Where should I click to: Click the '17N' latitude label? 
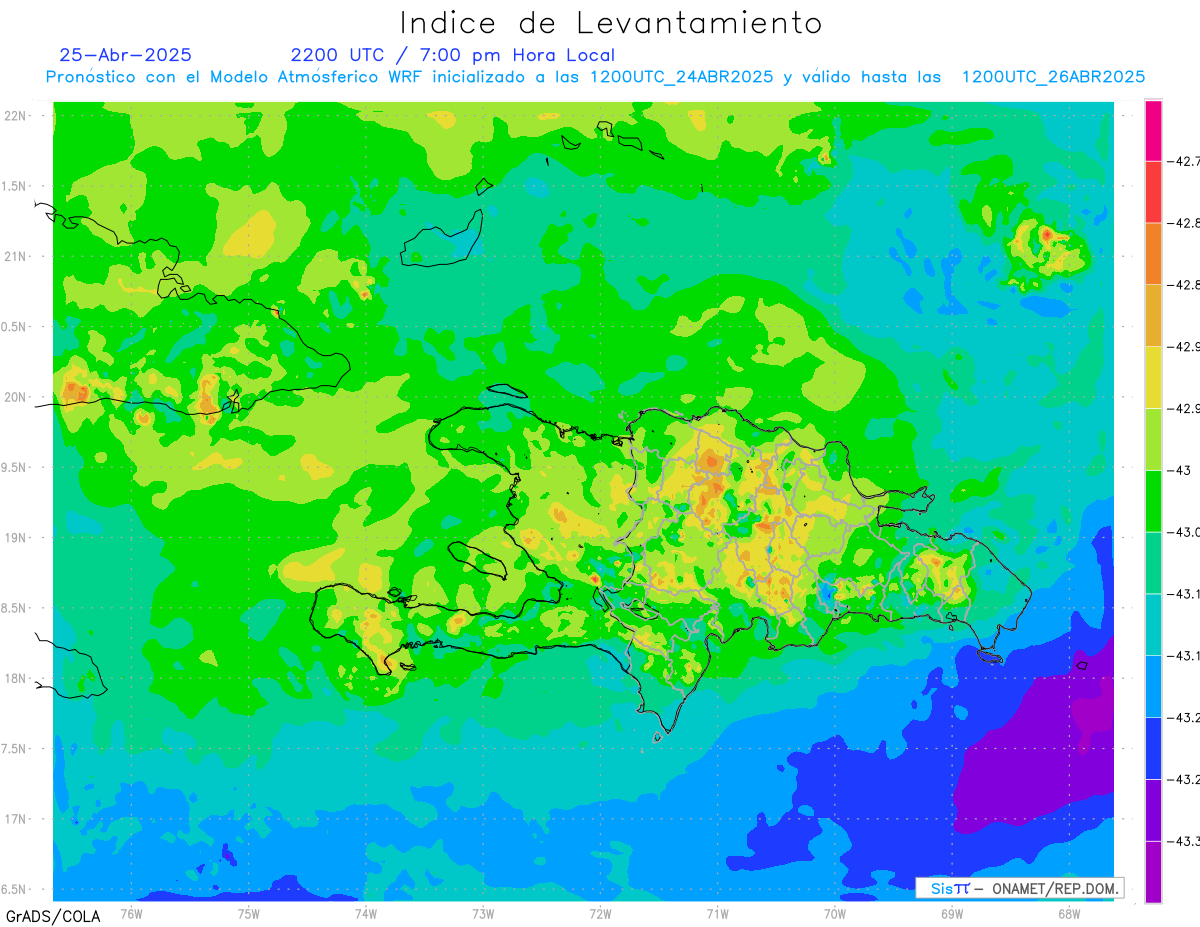point(17,819)
